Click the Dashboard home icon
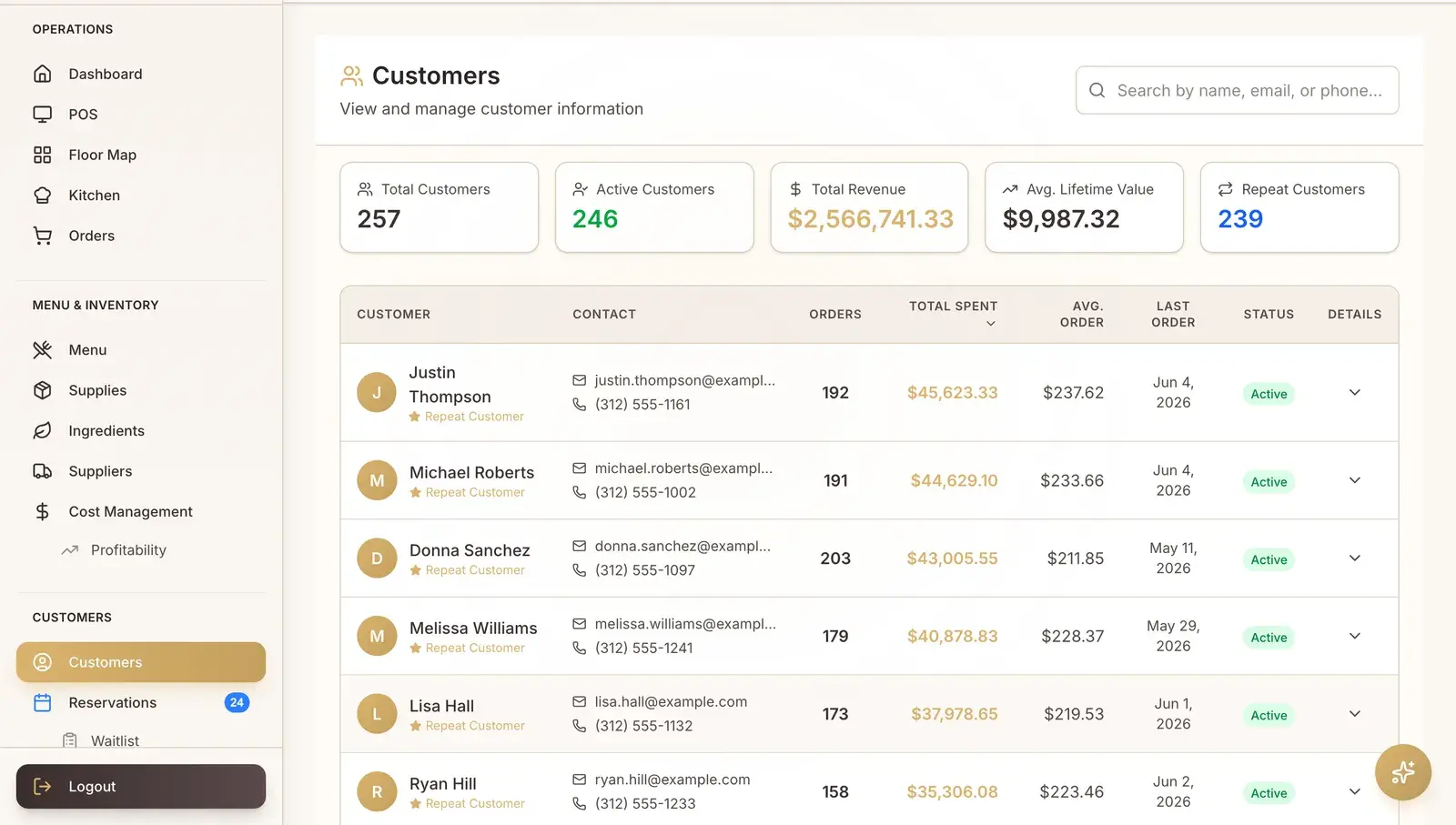 tap(42, 74)
